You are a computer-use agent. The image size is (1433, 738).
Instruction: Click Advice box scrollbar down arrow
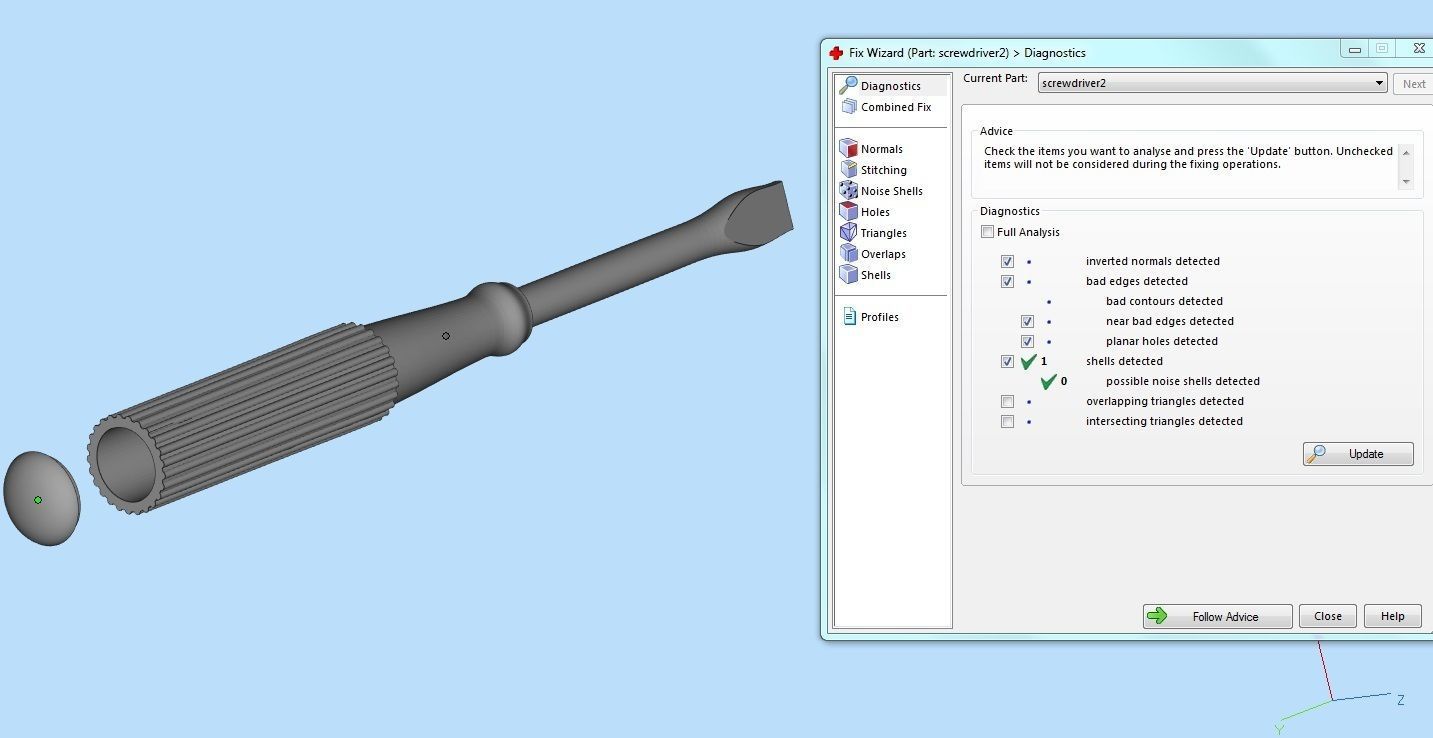click(x=1406, y=181)
